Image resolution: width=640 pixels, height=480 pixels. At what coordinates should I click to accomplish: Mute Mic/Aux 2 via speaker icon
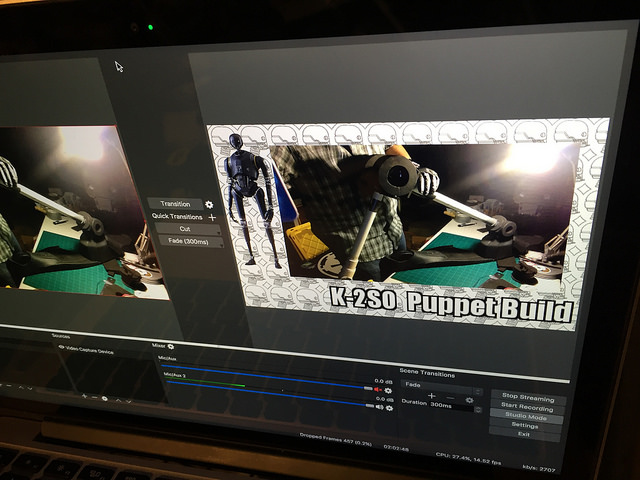coord(379,407)
